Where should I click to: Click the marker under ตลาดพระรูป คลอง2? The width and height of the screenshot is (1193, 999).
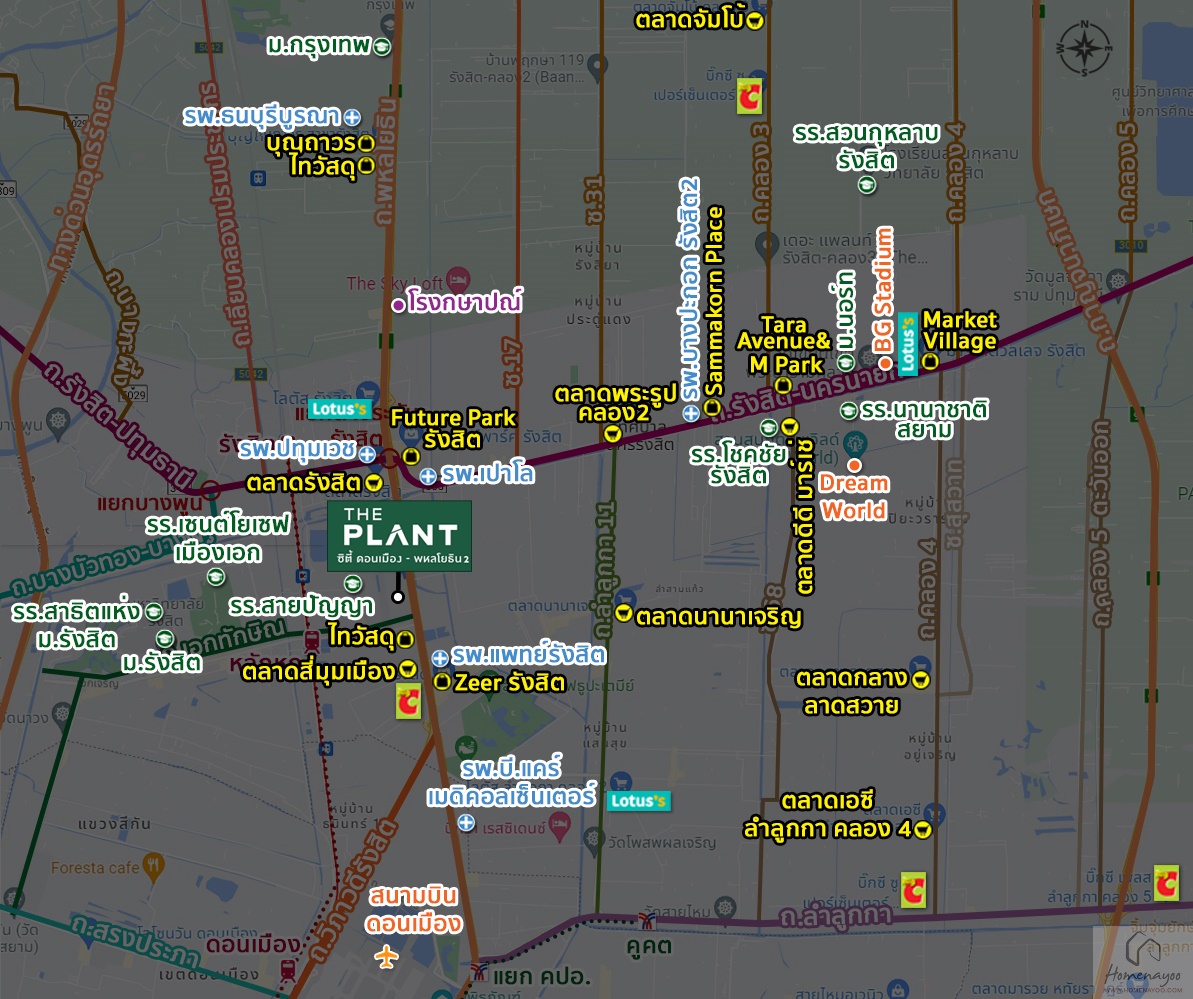click(612, 434)
